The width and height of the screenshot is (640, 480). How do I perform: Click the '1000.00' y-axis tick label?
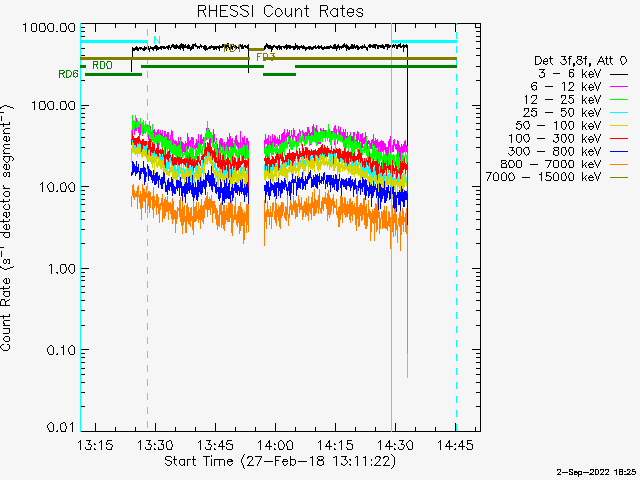[x=49, y=28]
